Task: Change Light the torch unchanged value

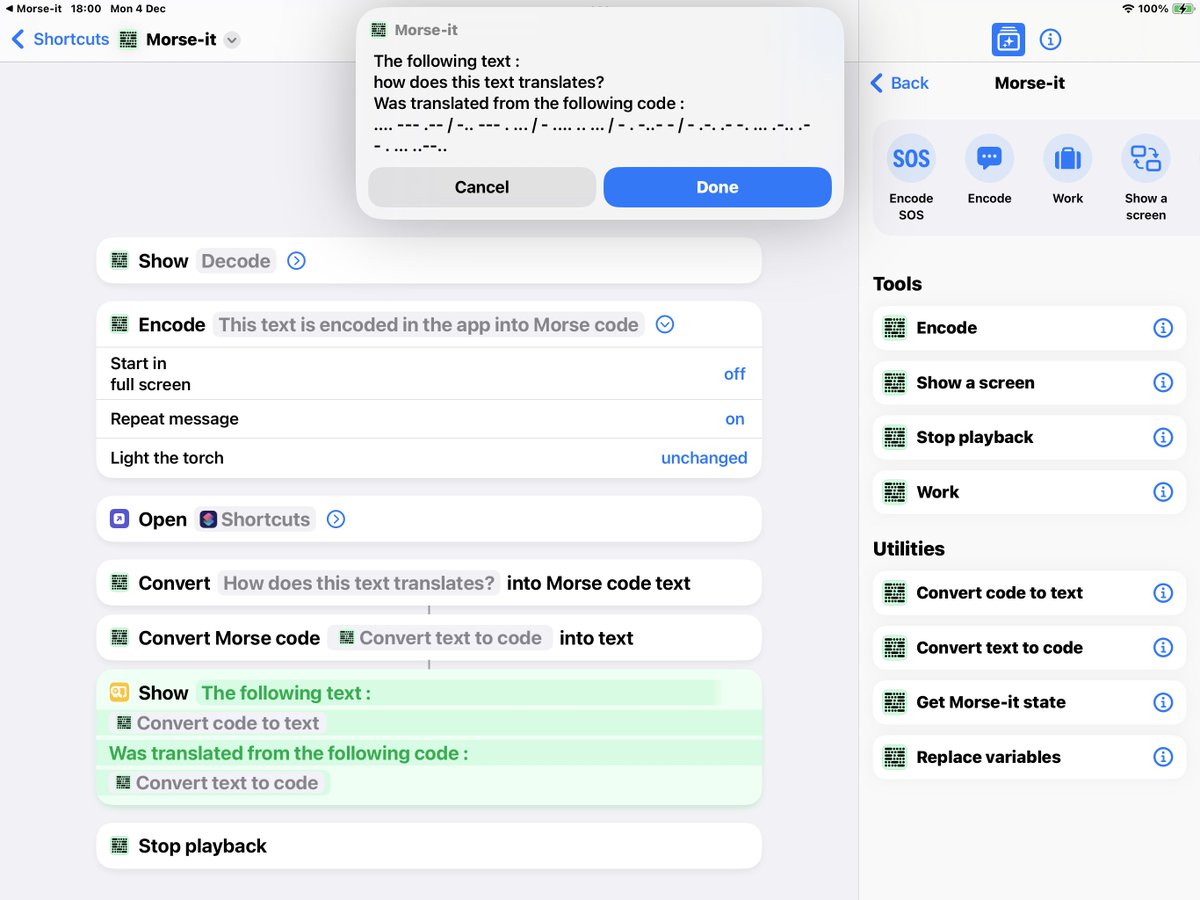Action: [x=704, y=458]
